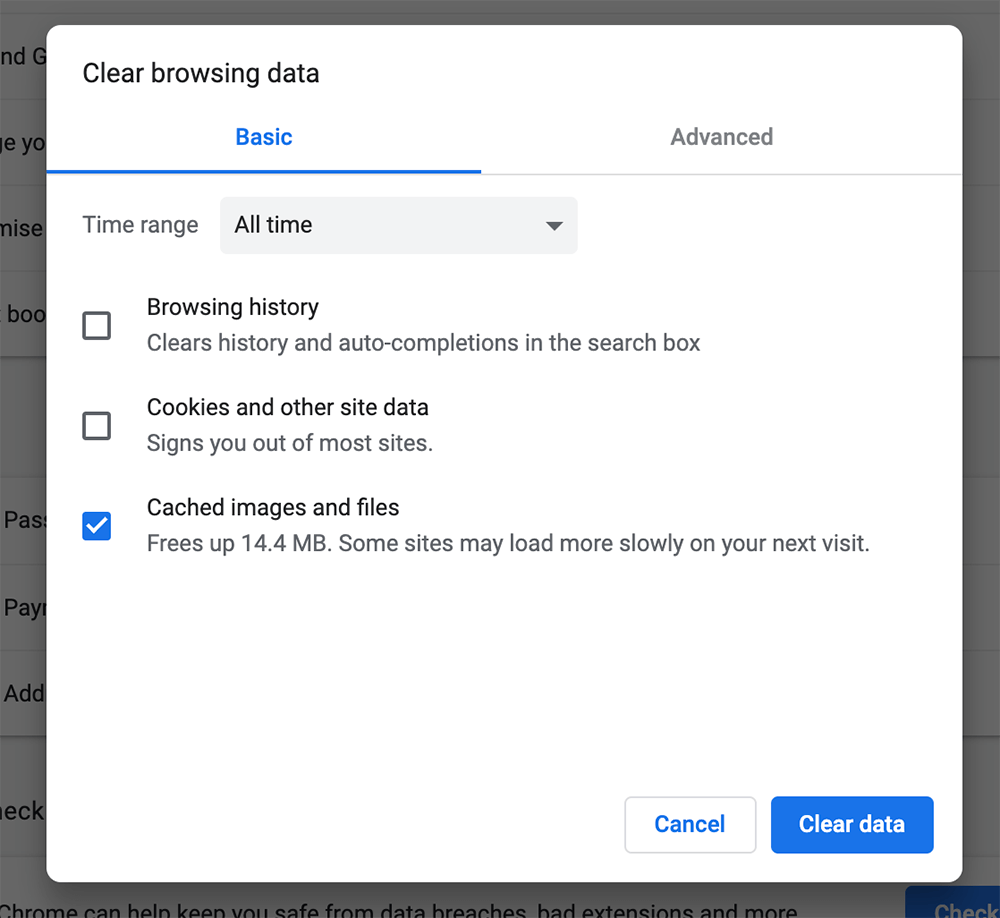This screenshot has height=918, width=1000.
Task: Click the Clear browsing data dialog title
Action: tap(200, 73)
